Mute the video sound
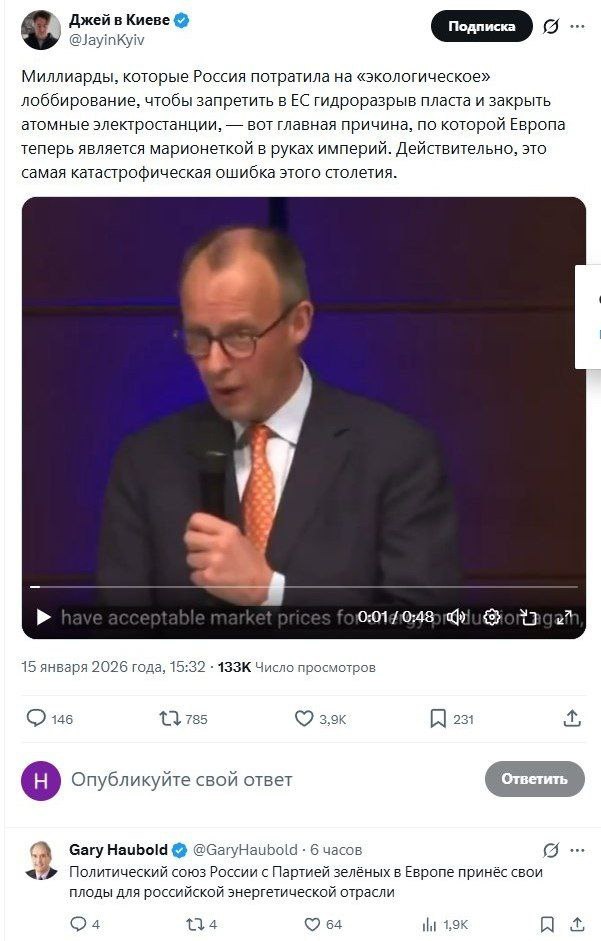Viewport: 601px width, 941px height. click(456, 617)
